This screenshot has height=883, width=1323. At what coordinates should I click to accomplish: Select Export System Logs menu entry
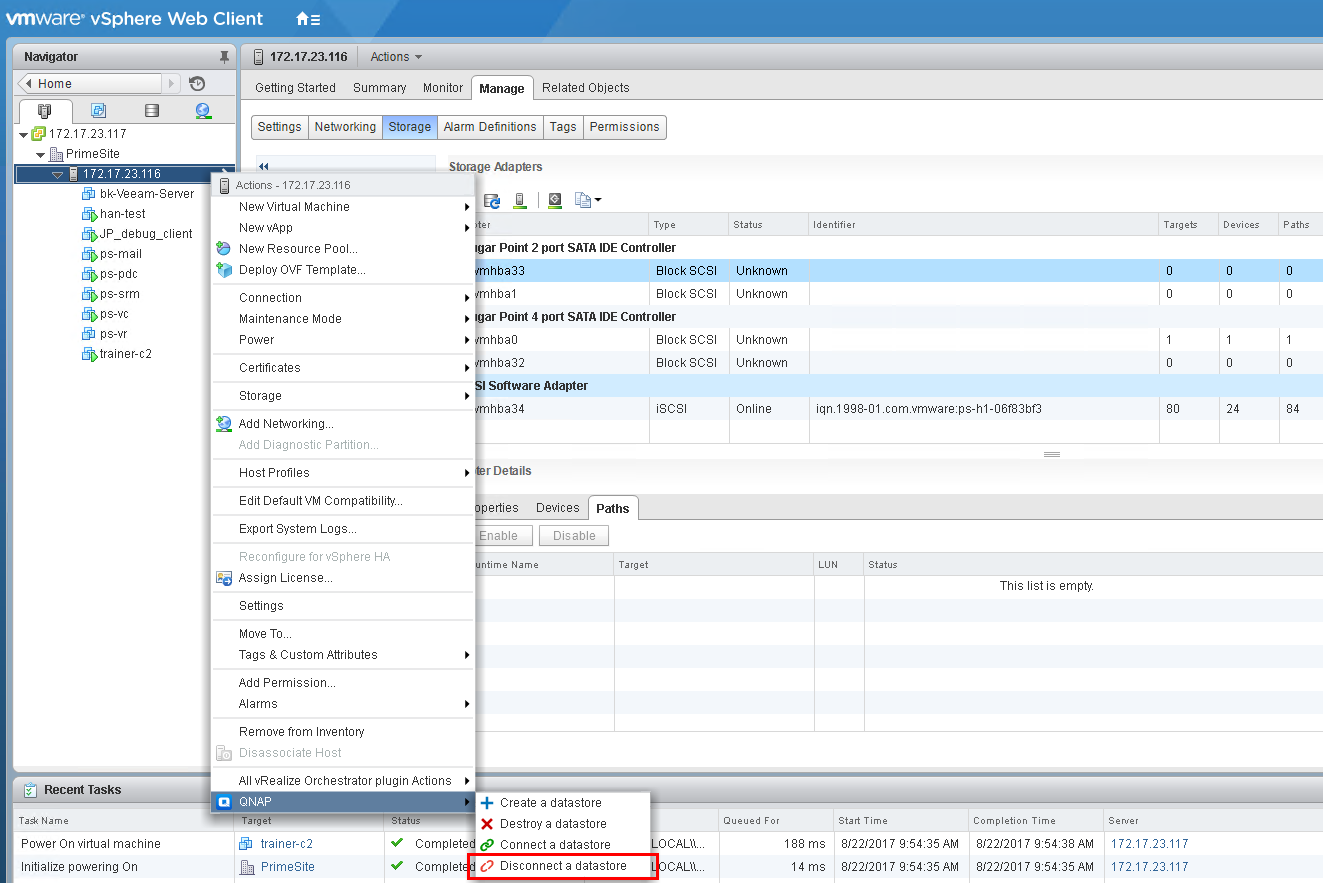click(x=343, y=529)
